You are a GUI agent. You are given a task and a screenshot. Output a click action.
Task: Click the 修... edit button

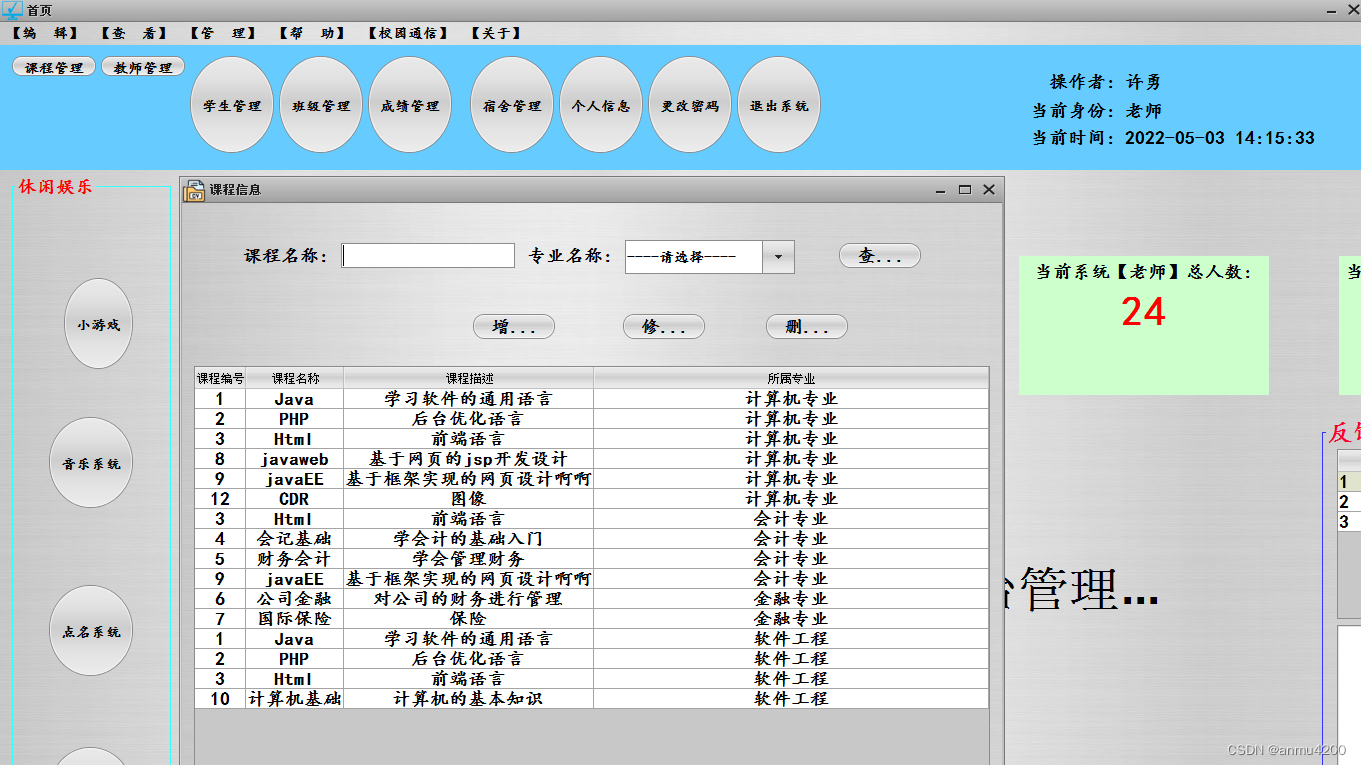664,326
